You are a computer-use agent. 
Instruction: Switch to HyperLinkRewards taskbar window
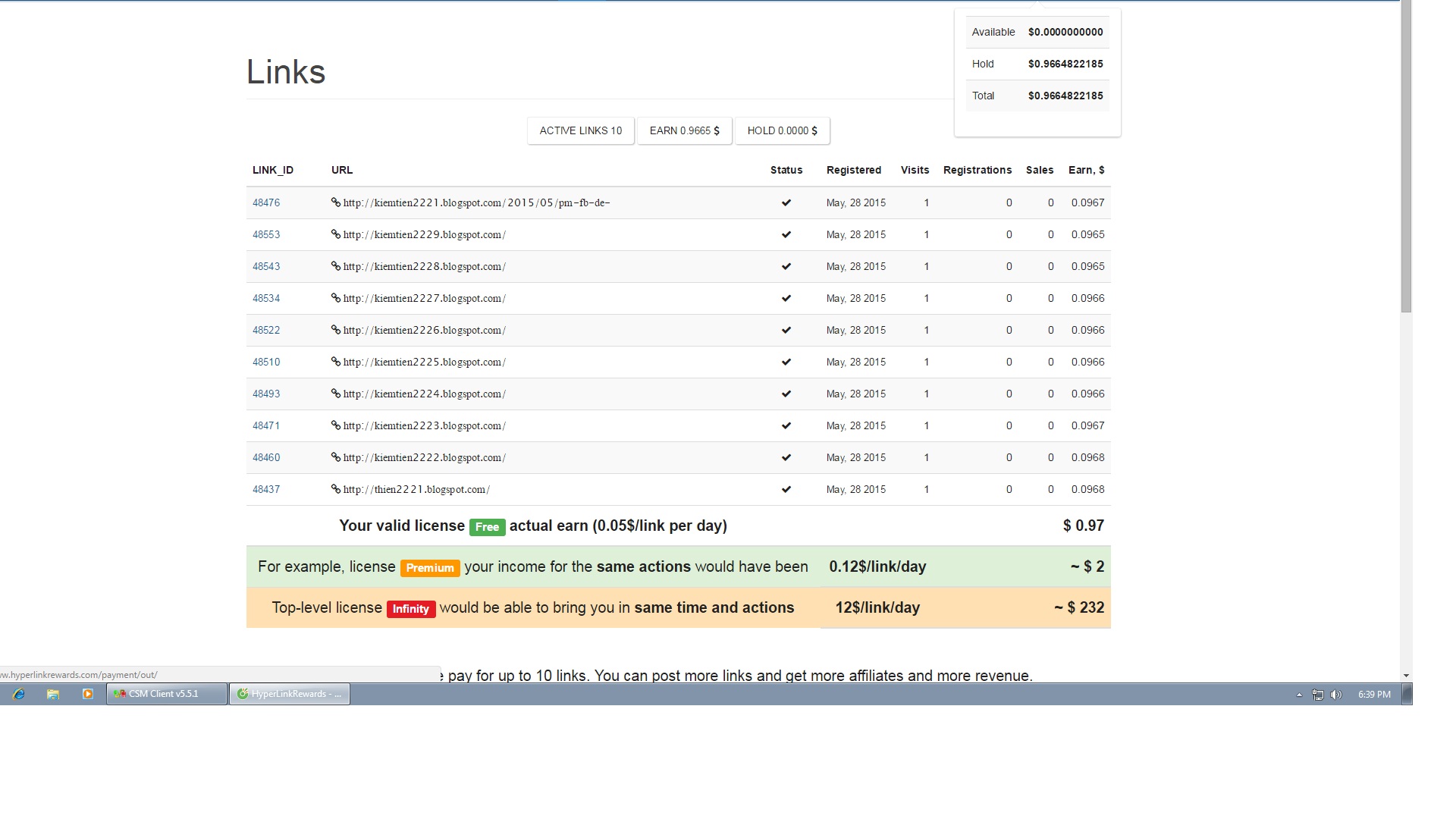pos(290,694)
